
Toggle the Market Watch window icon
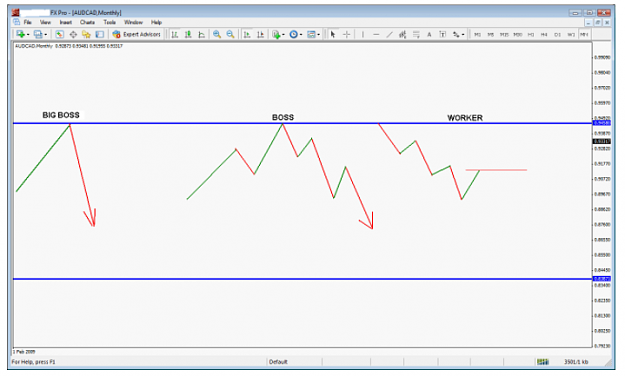[x=59, y=34]
